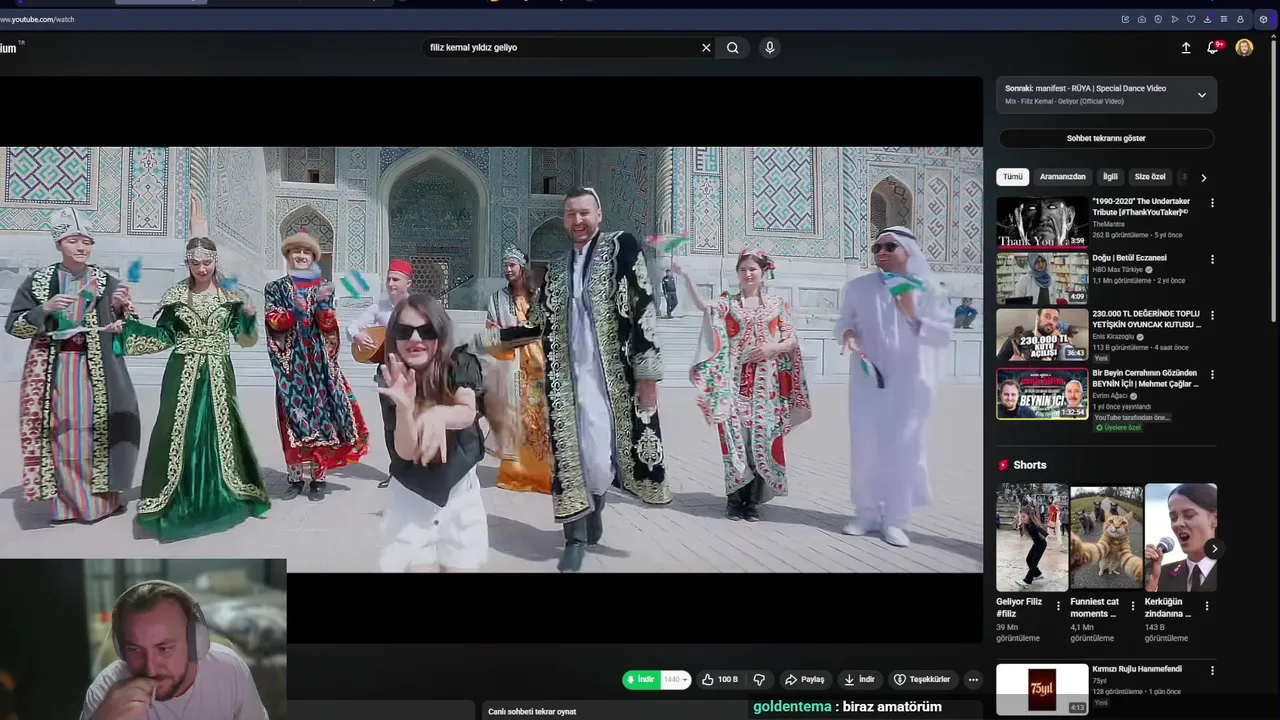Clear the search box with the X icon
Viewport: 1280px width, 720px height.
point(706,47)
